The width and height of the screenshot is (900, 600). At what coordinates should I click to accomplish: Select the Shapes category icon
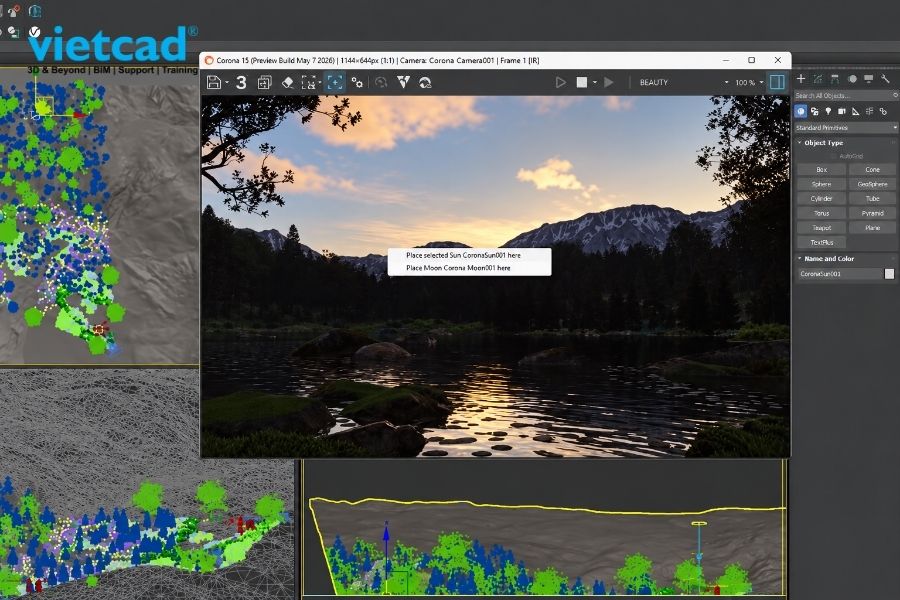tap(814, 111)
